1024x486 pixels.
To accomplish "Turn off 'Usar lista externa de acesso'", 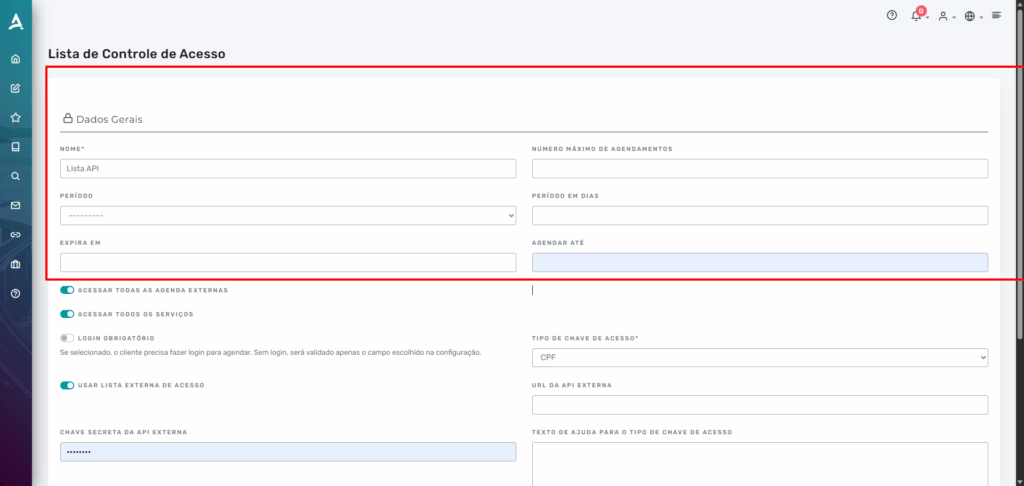I will (68, 385).
